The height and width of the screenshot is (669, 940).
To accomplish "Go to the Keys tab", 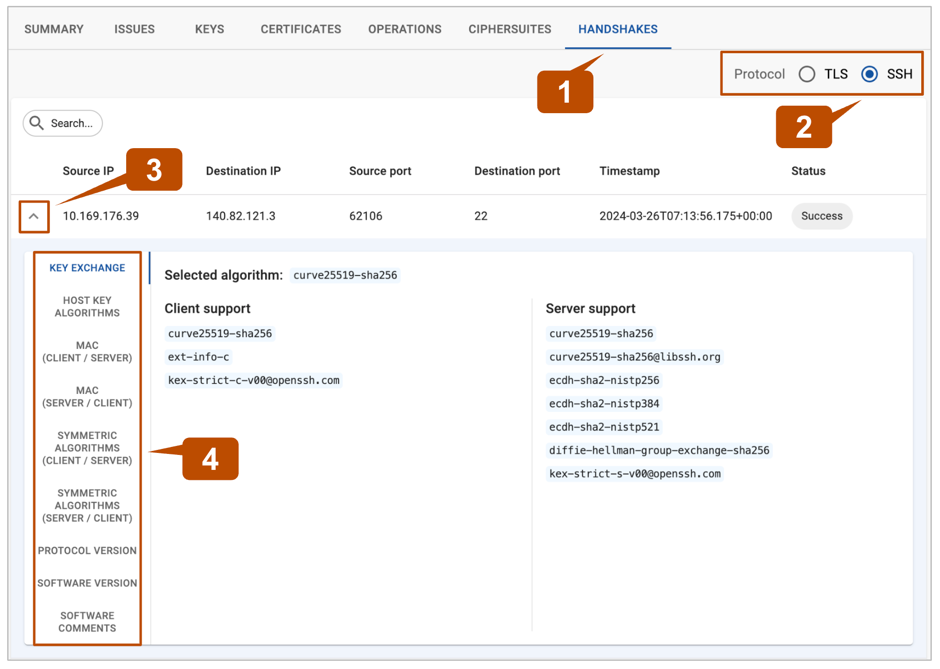I will tap(209, 29).
